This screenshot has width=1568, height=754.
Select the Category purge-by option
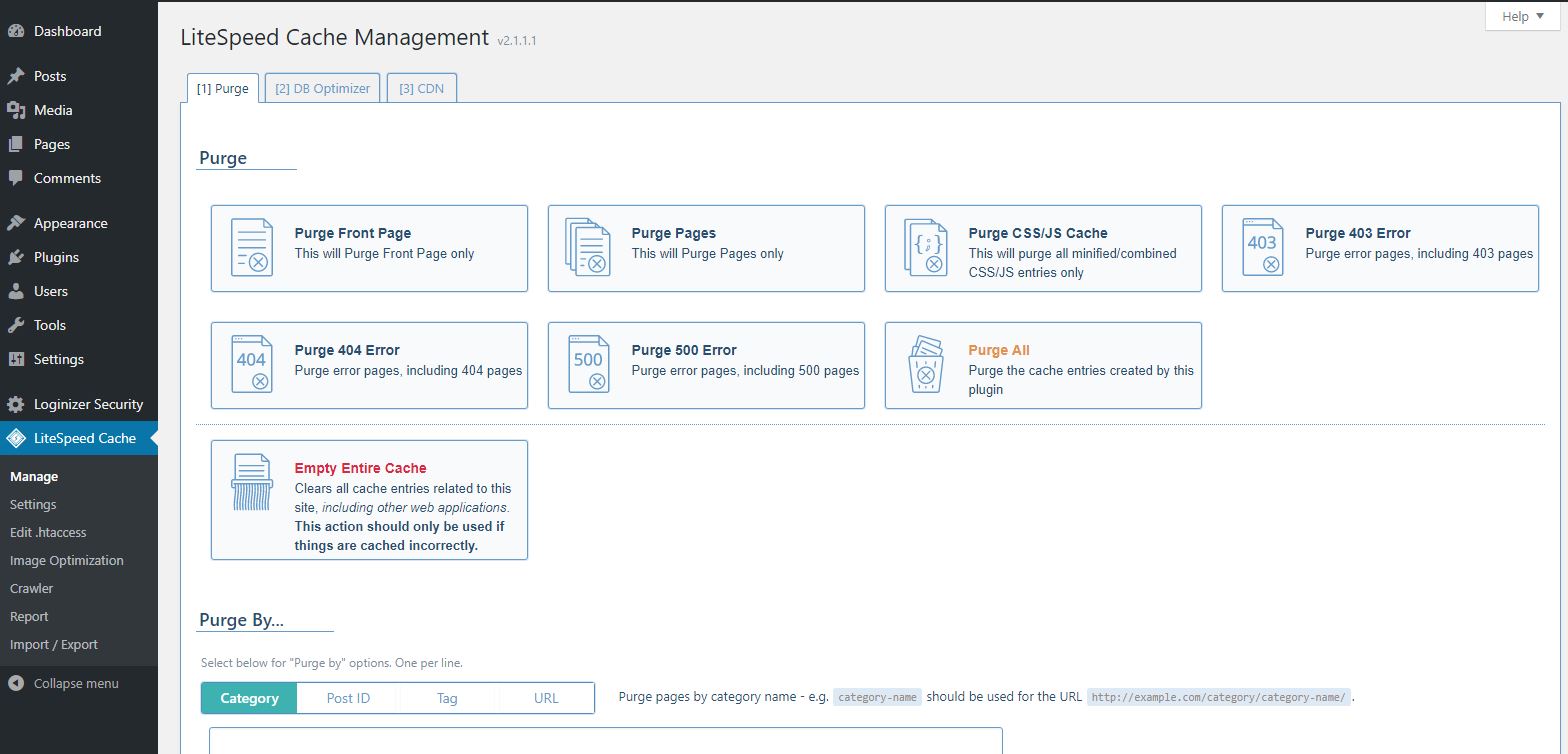(x=249, y=698)
